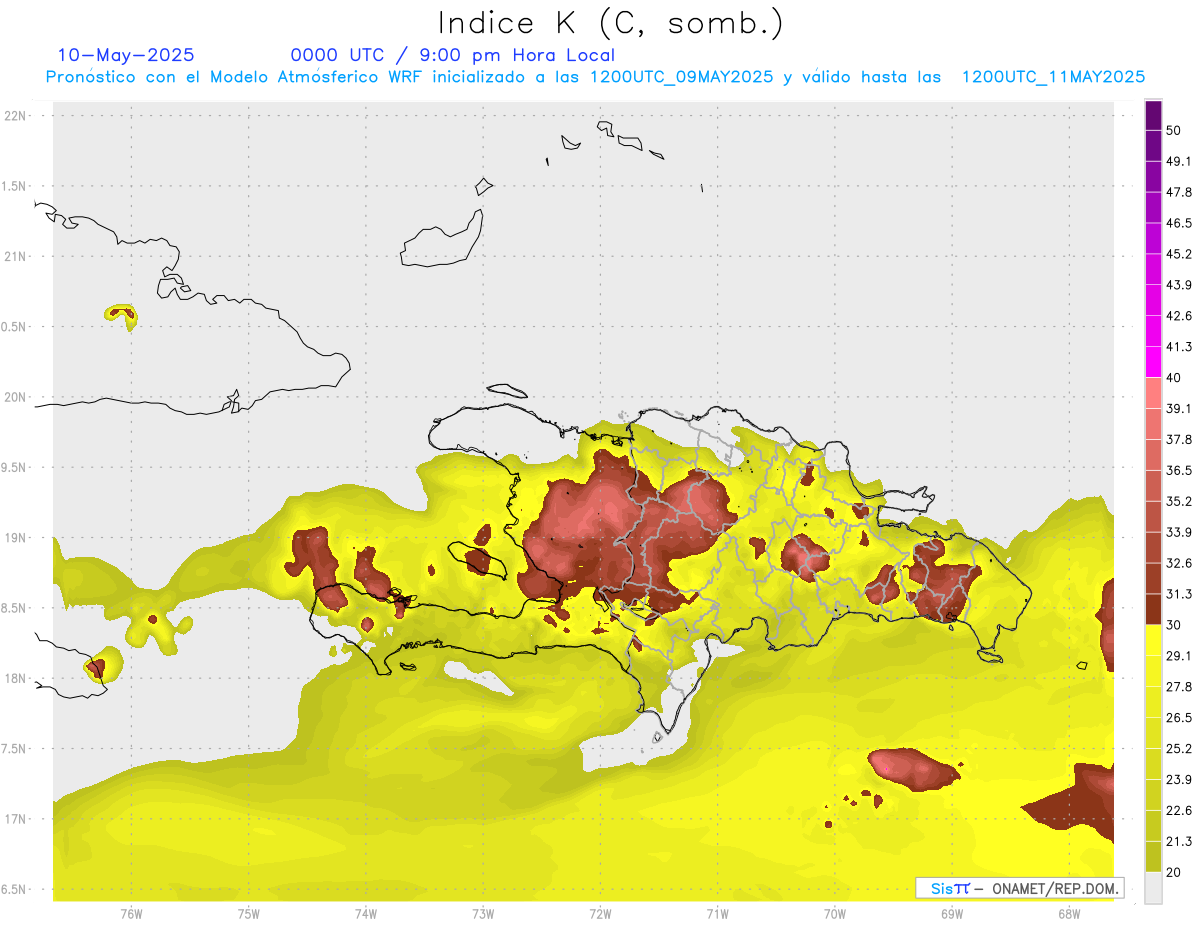Click the '72W' longitude label

pos(600,914)
